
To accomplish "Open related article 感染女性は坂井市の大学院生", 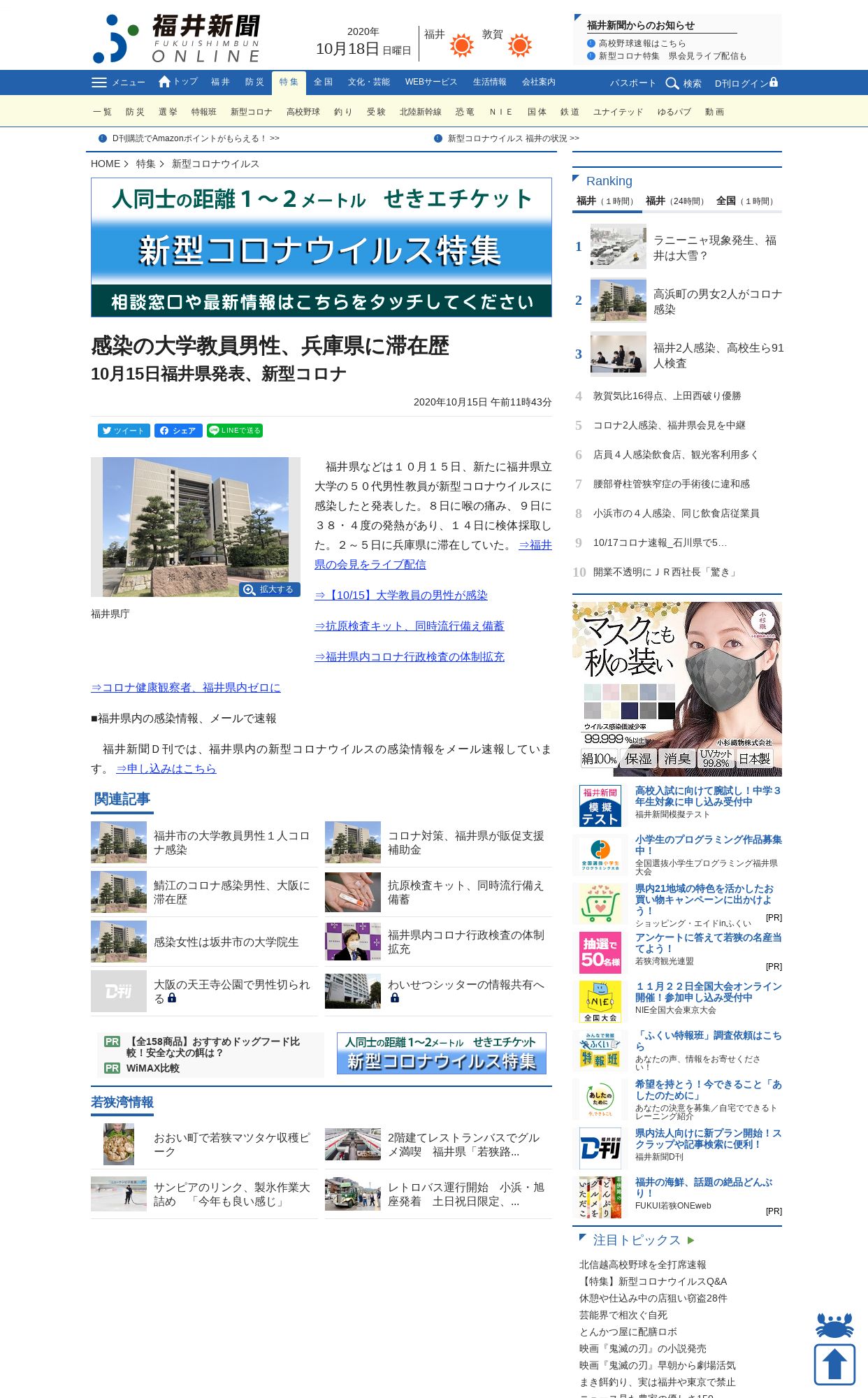I will click(226, 942).
